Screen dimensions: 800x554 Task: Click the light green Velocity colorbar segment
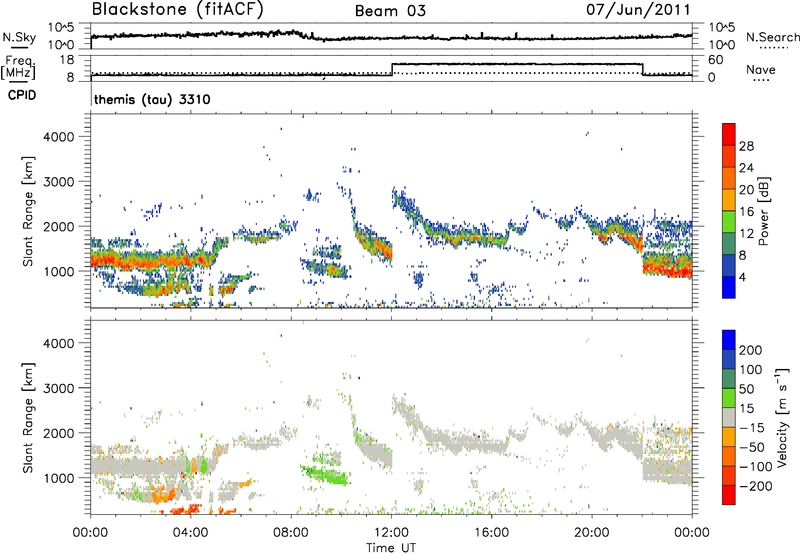[729, 398]
